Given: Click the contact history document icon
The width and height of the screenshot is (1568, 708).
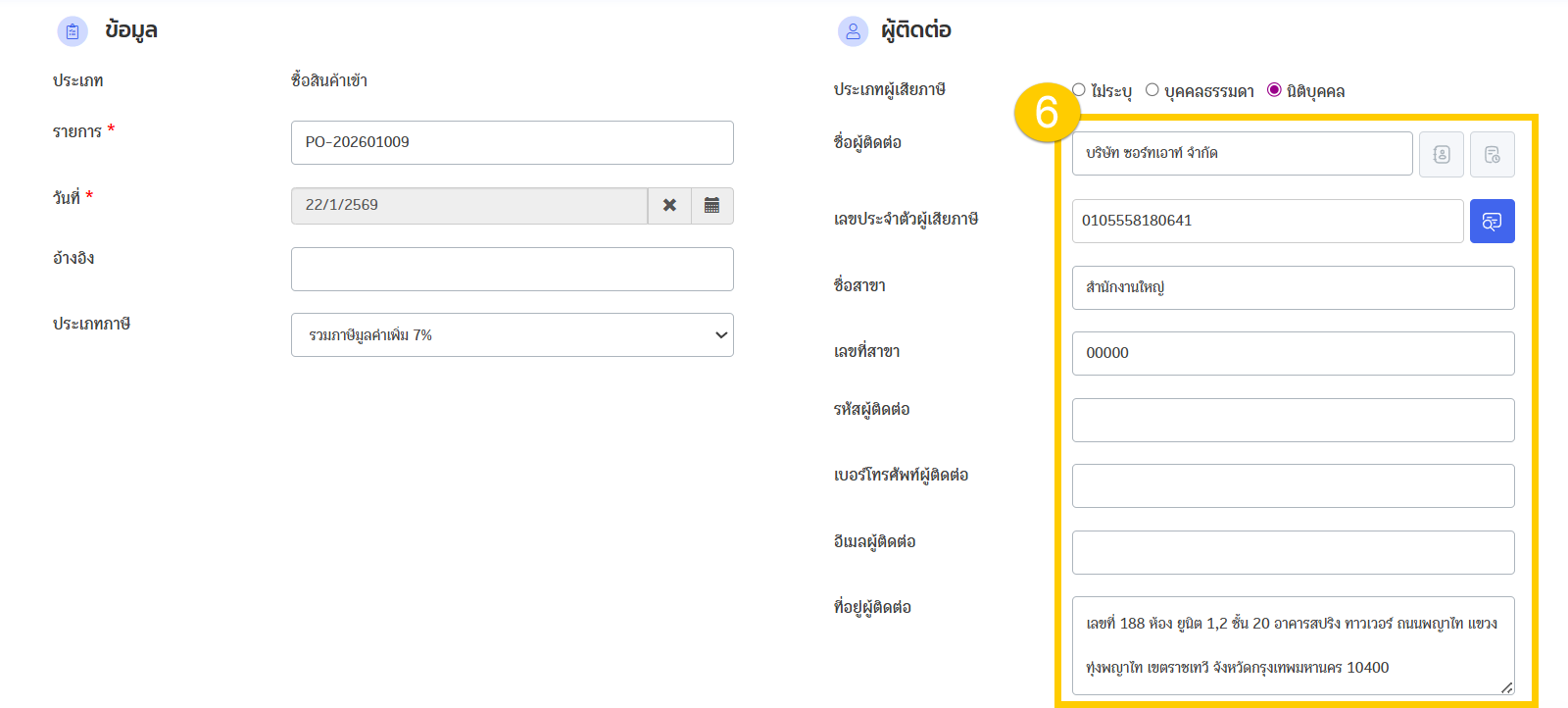Looking at the screenshot, I should tap(1492, 154).
